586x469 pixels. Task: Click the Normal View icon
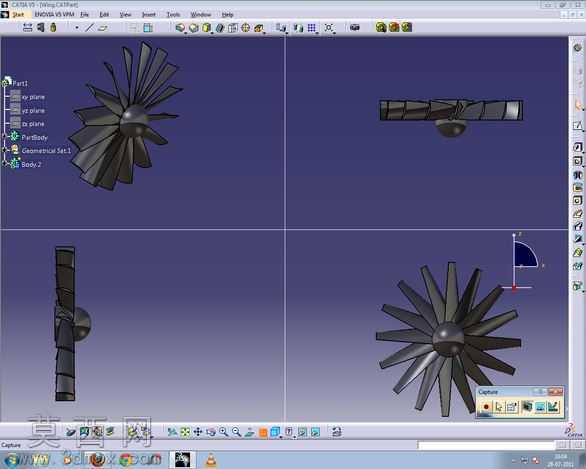(x=249, y=432)
